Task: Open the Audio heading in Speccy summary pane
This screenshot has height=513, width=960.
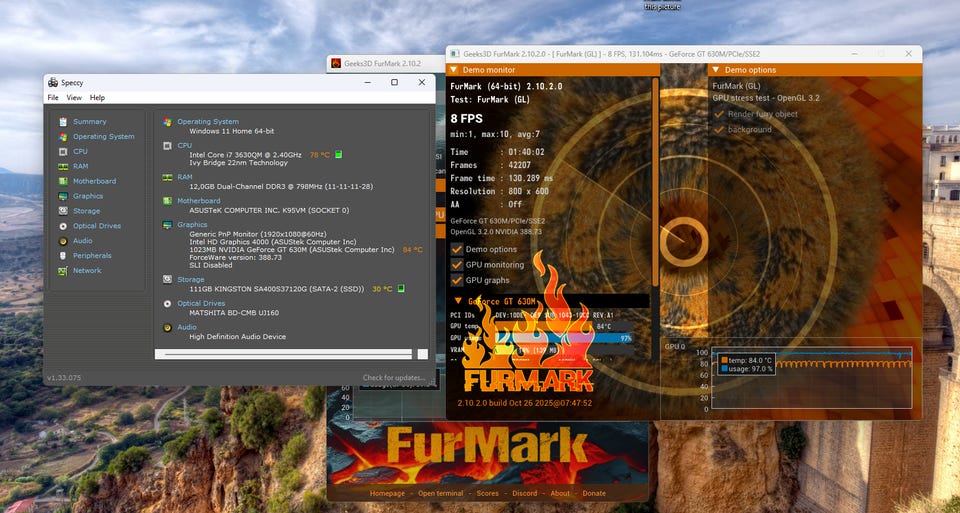Action: point(187,327)
